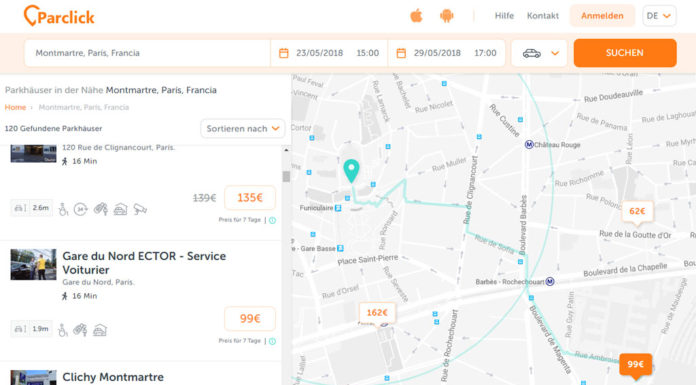696x385 pixels.
Task: Open the start date calendar icon
Action: point(284,53)
